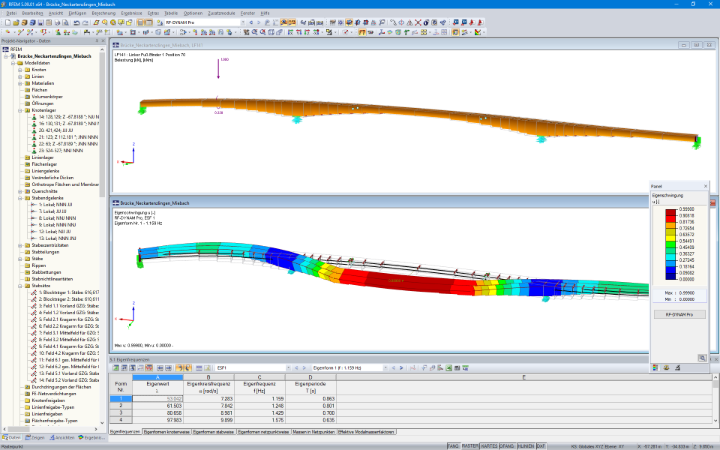Image resolution: width=720 pixels, height=450 pixels.
Task: Click the previous load case arrow in toolbar
Action: click(251, 22)
